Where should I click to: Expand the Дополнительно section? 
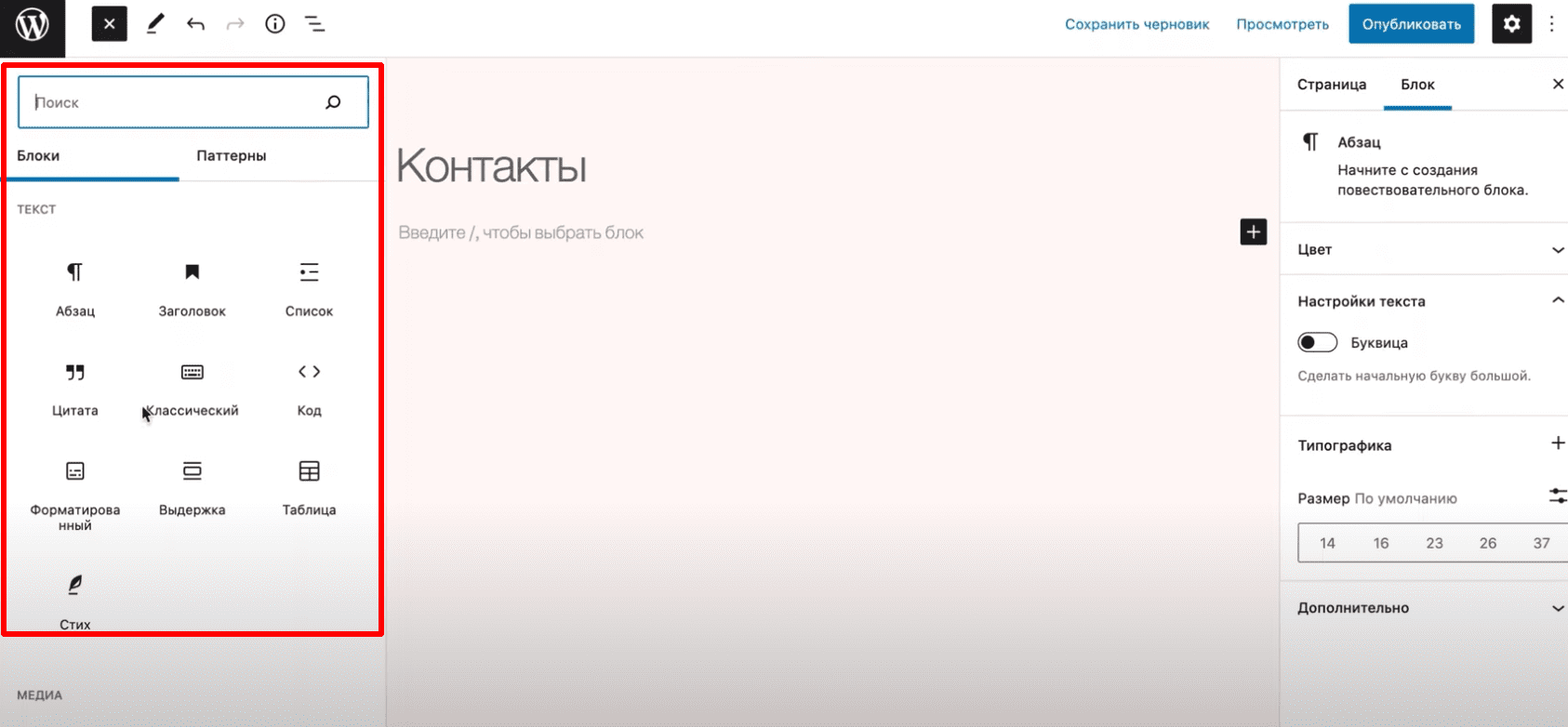(1424, 608)
